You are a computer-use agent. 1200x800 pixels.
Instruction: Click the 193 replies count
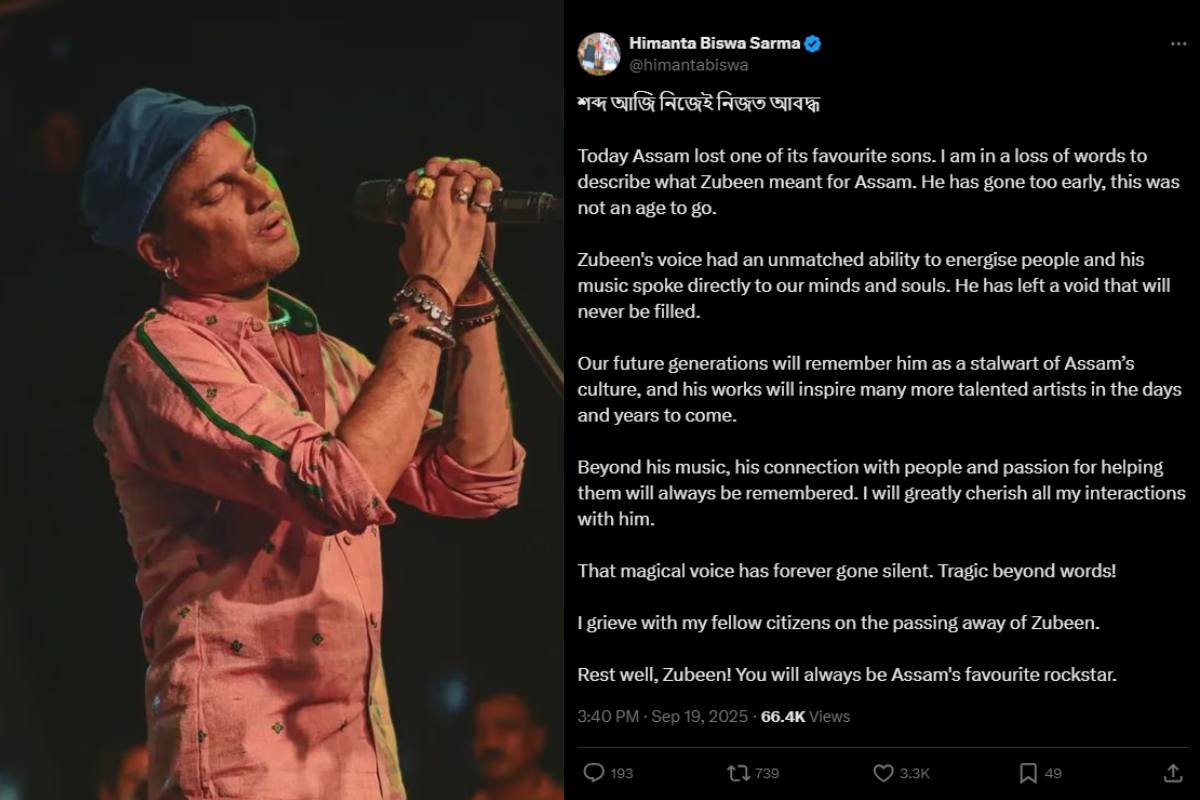click(624, 772)
